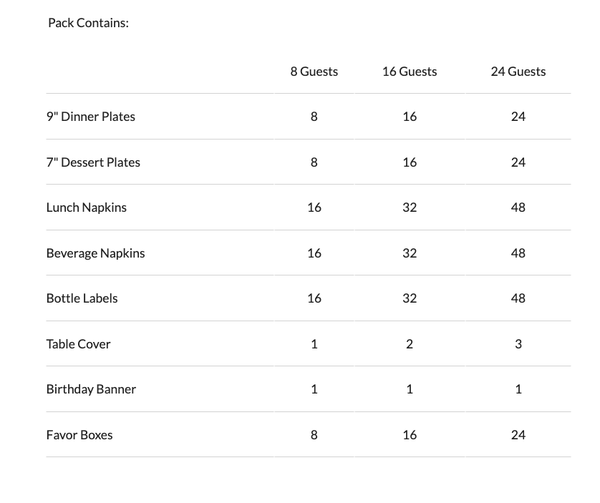Viewport: 600px width, 503px height.
Task: Click the 9" Dinner Plates row label
Action: click(x=91, y=116)
